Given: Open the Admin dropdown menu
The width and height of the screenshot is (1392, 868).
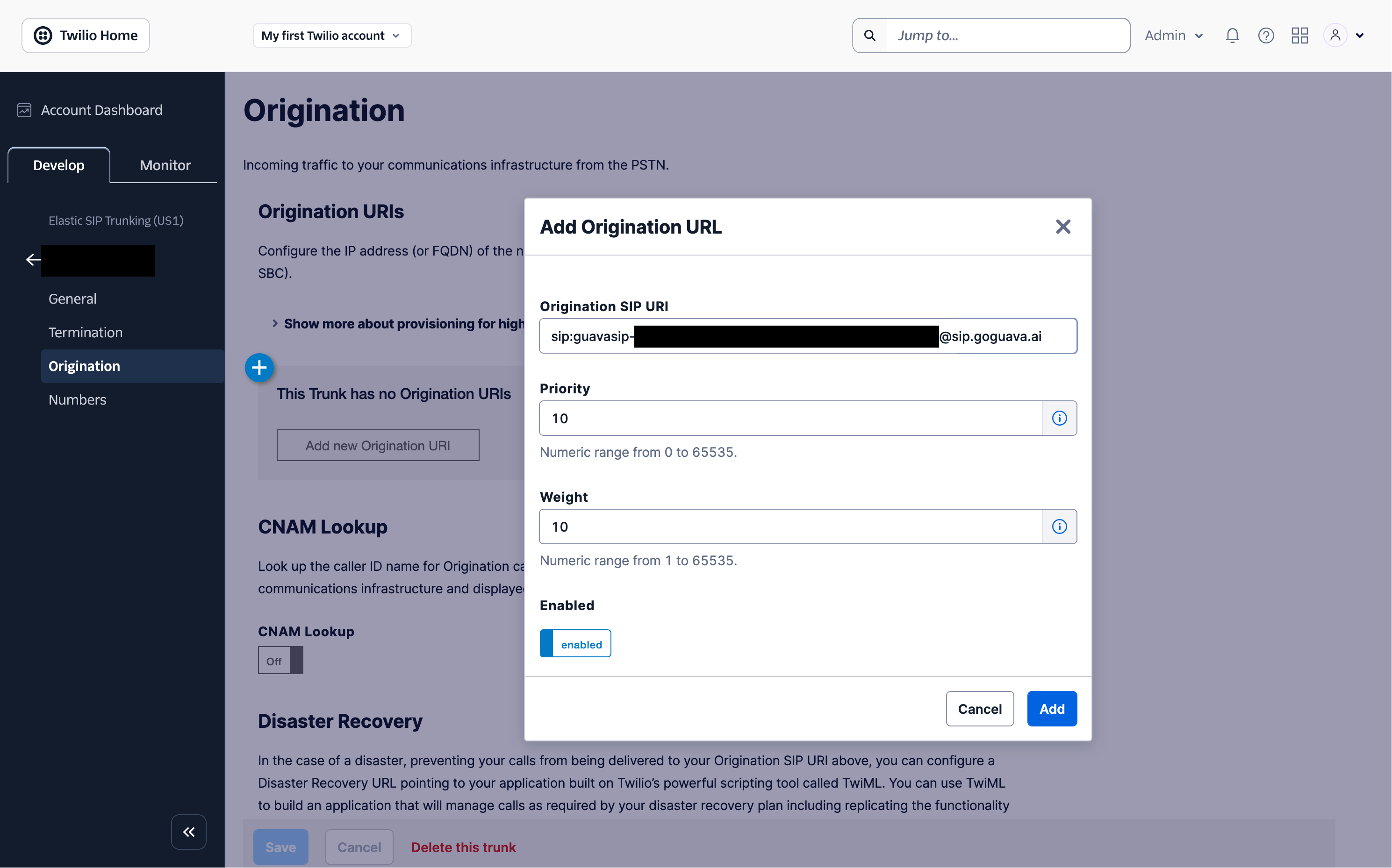Looking at the screenshot, I should (1174, 36).
